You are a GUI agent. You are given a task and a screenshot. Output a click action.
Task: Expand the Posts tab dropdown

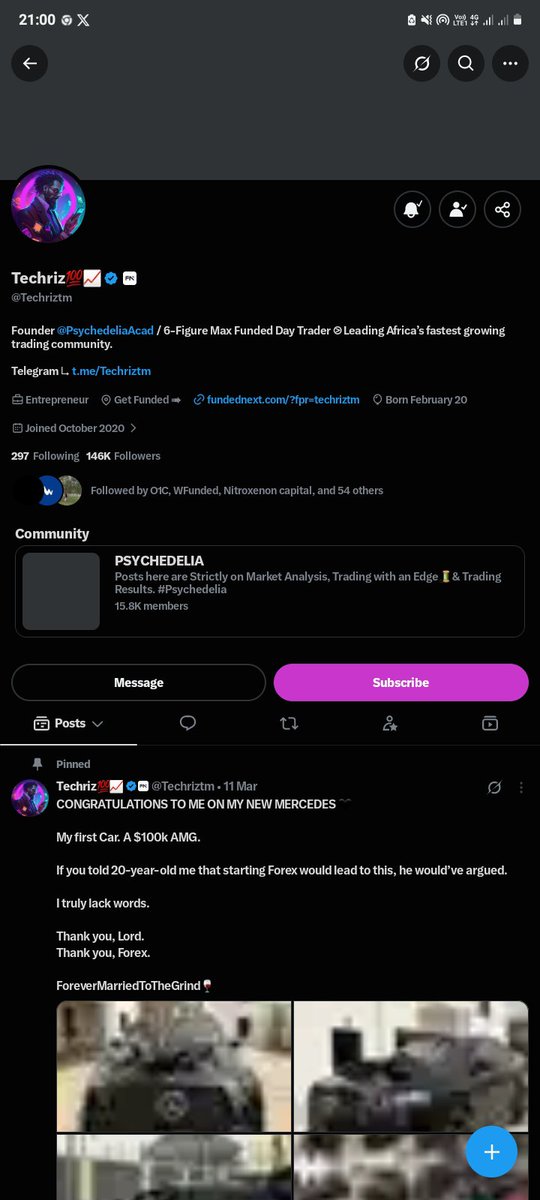[x=68, y=723]
